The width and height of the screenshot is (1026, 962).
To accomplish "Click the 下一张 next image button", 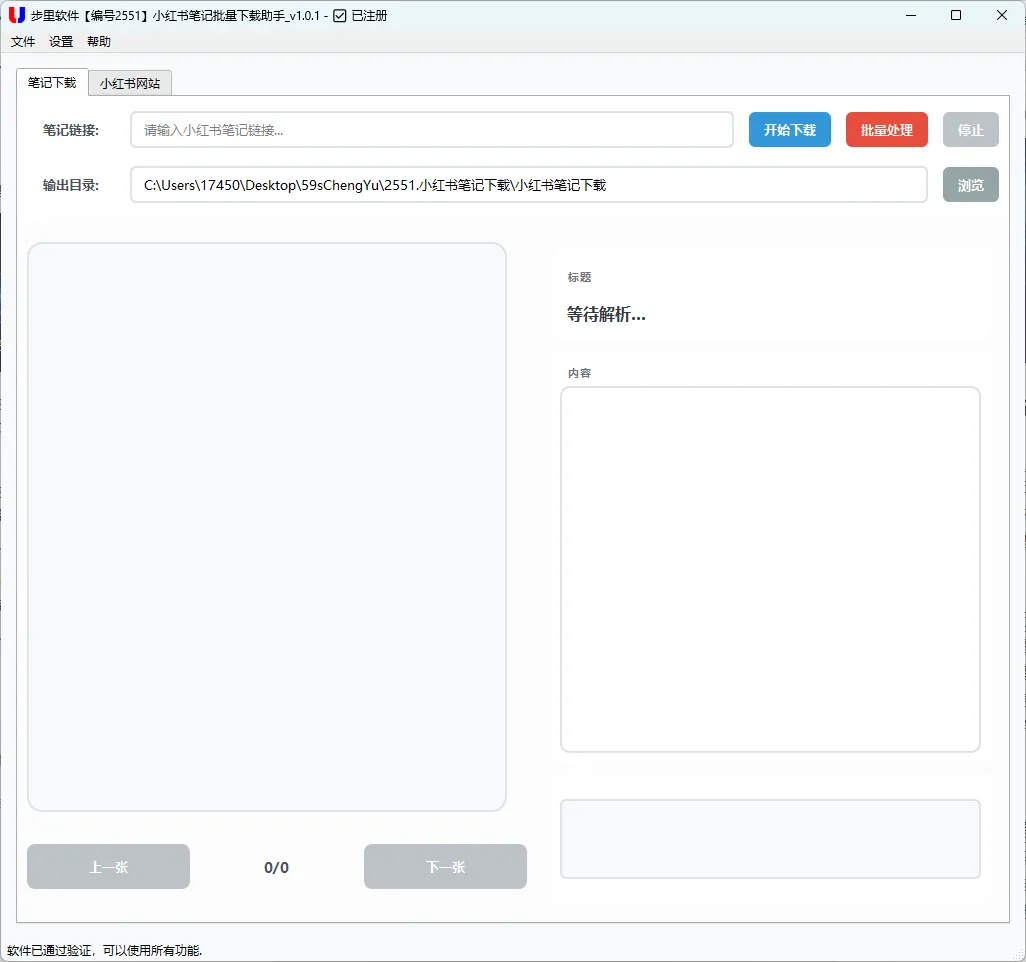I will coord(446,866).
